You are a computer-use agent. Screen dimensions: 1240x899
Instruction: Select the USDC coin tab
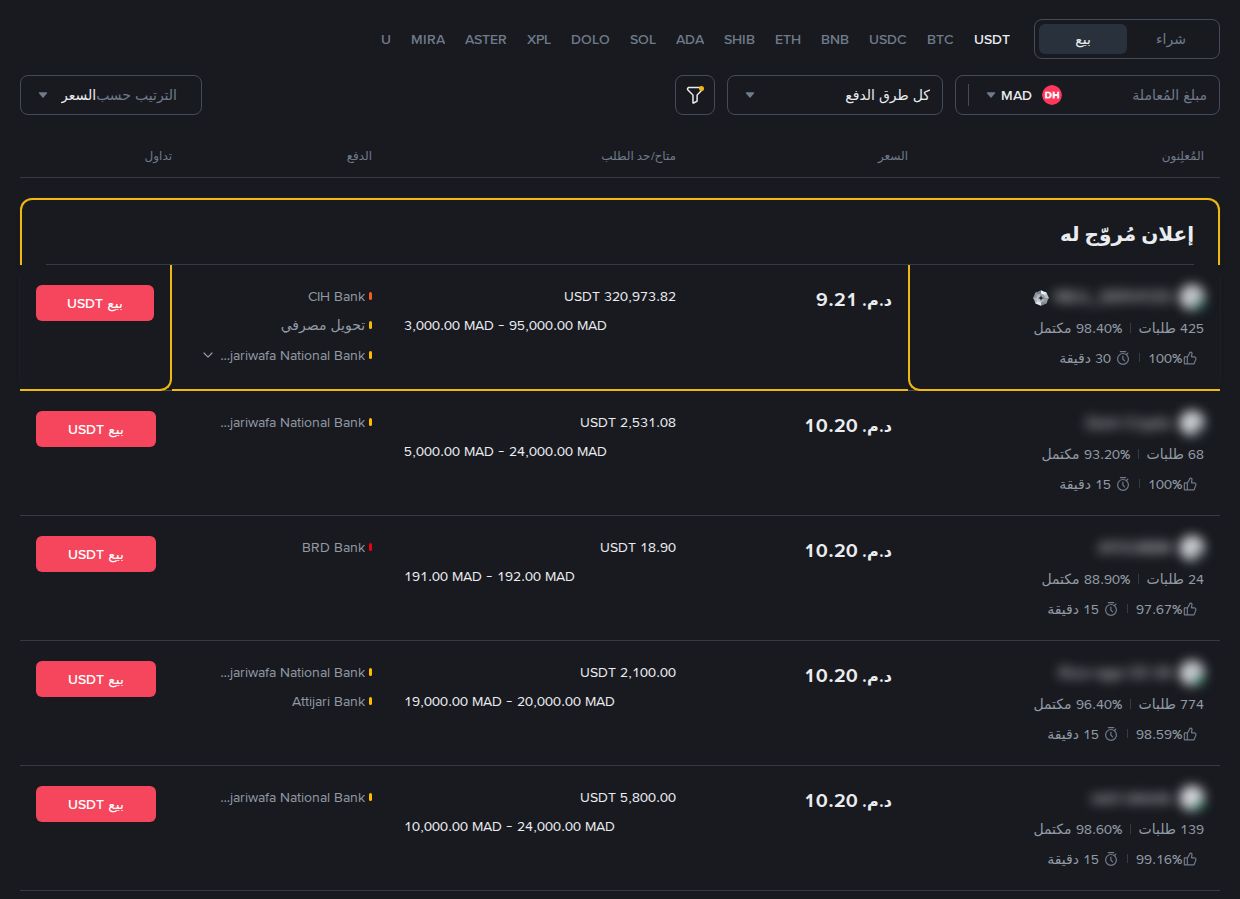tap(888, 40)
